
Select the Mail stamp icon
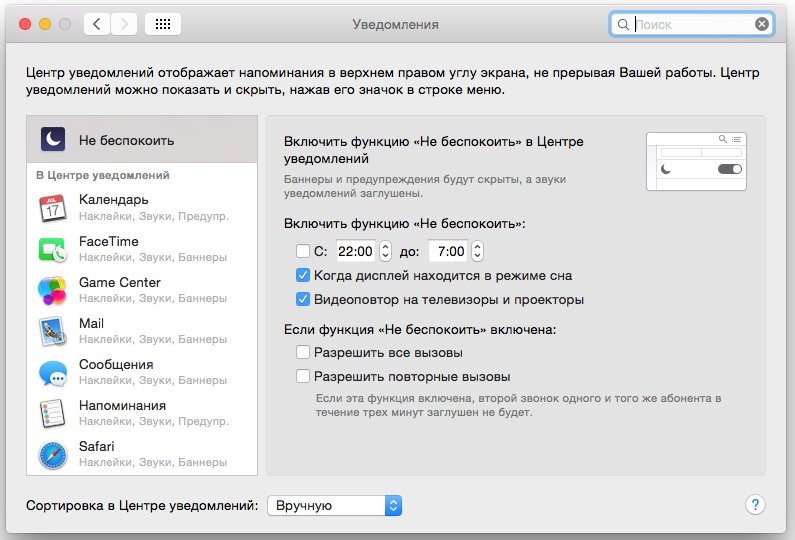point(52,331)
